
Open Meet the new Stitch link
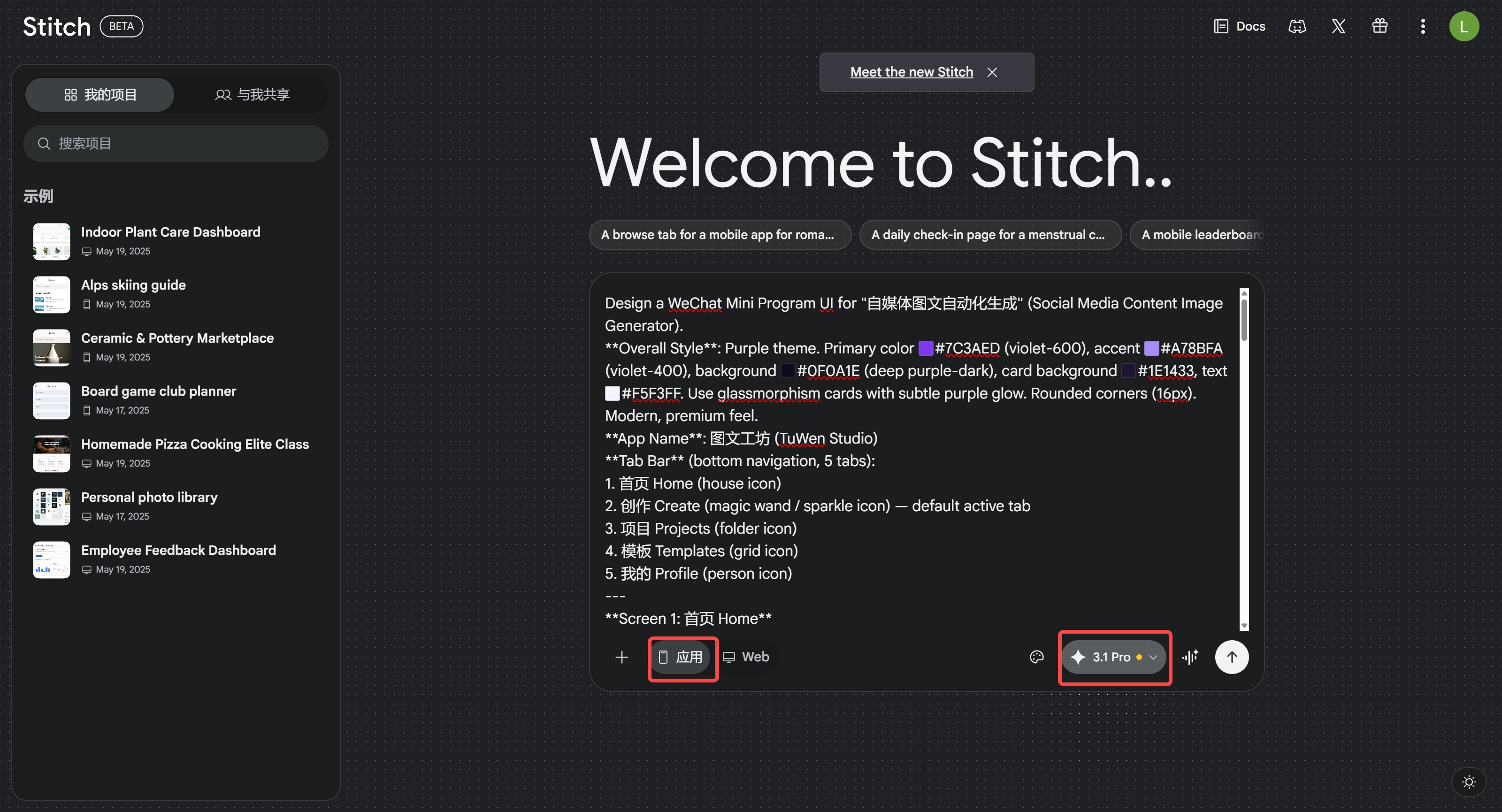[x=912, y=72]
